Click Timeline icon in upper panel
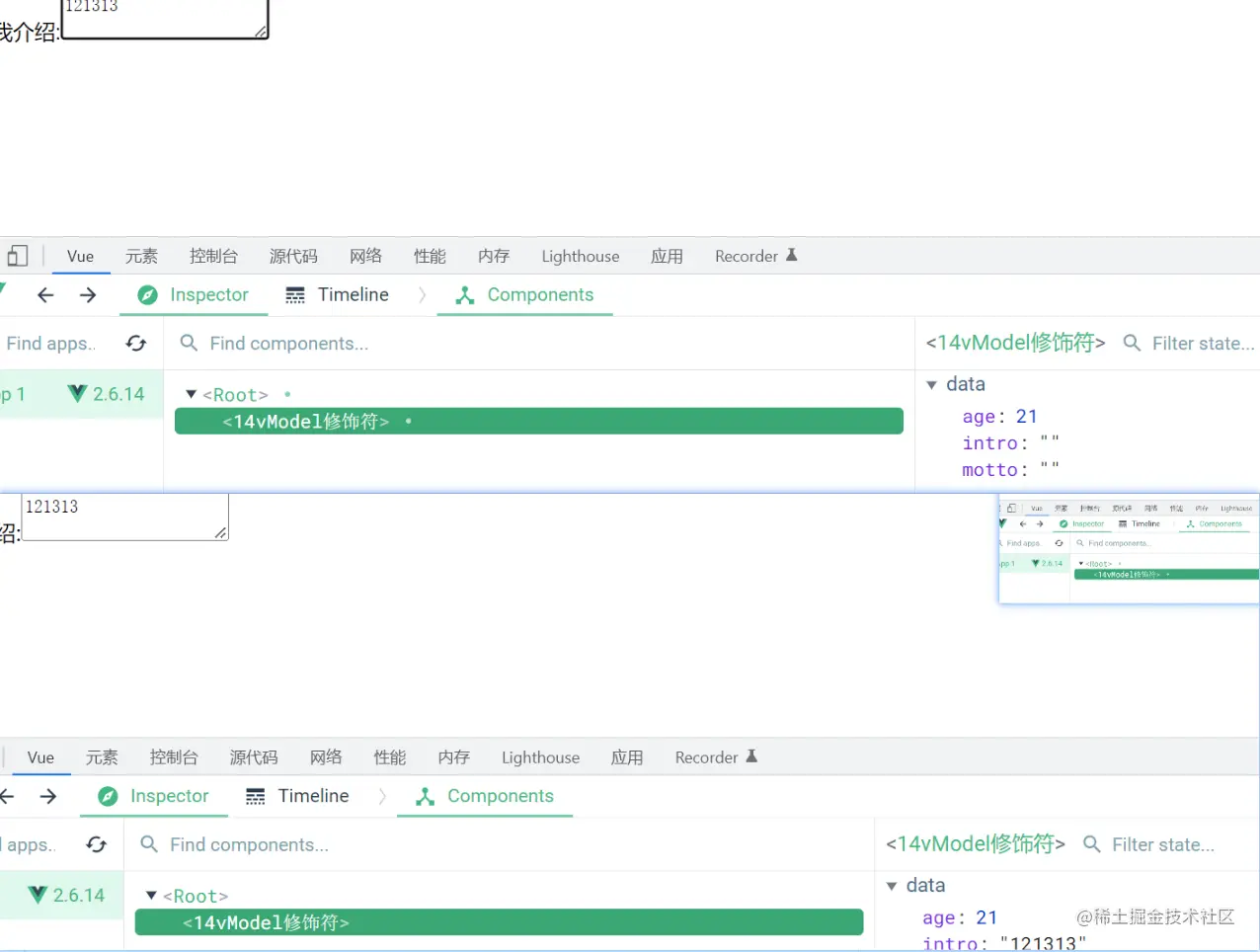Viewport: 1260px width, 952px height. [295, 295]
